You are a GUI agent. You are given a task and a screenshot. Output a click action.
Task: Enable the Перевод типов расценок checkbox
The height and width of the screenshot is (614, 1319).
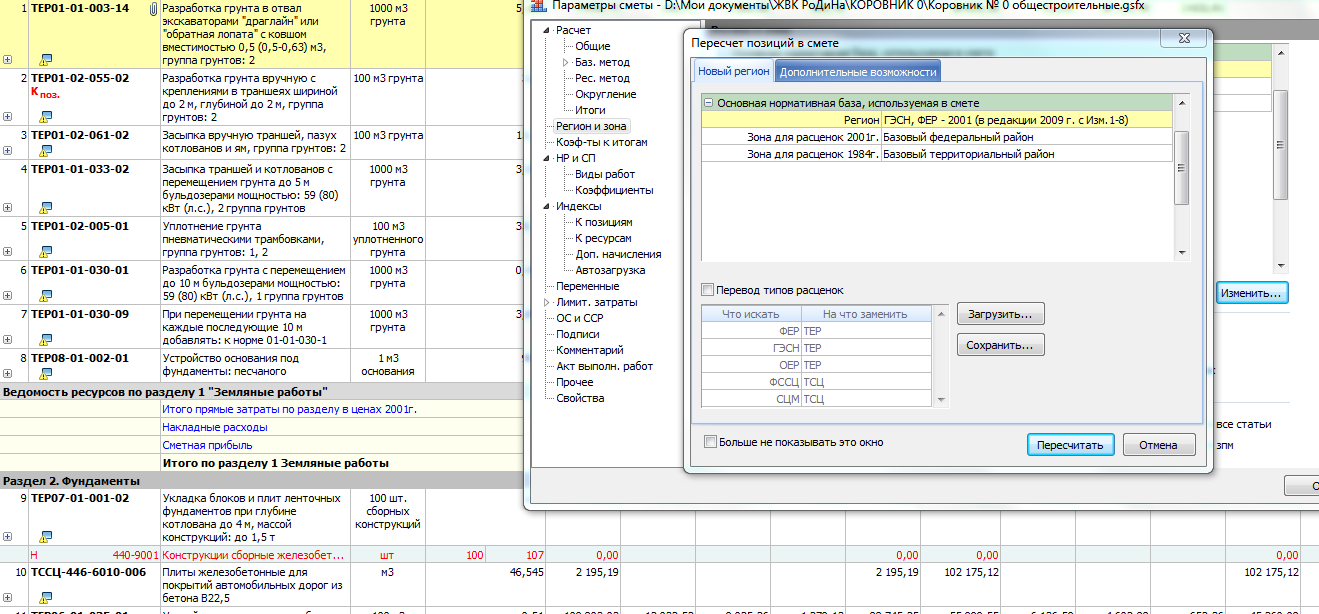pyautogui.click(x=708, y=290)
